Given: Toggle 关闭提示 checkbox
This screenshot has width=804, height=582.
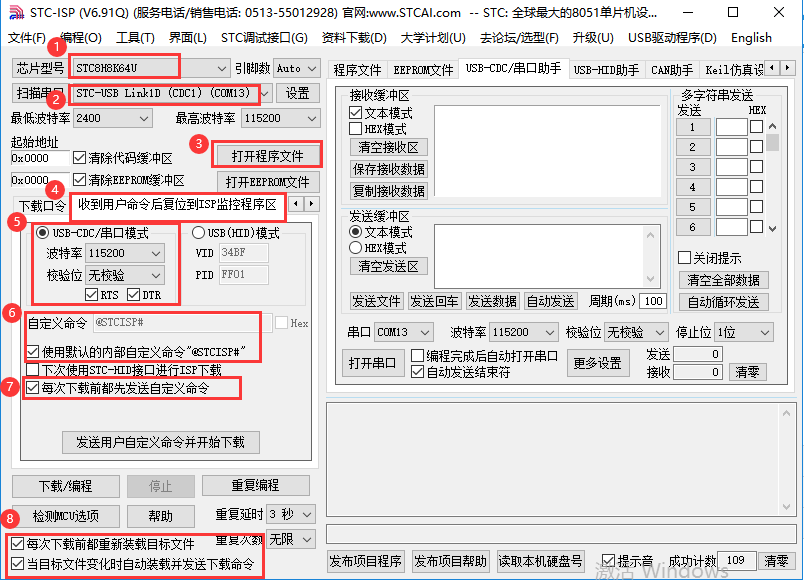Looking at the screenshot, I should [684, 257].
